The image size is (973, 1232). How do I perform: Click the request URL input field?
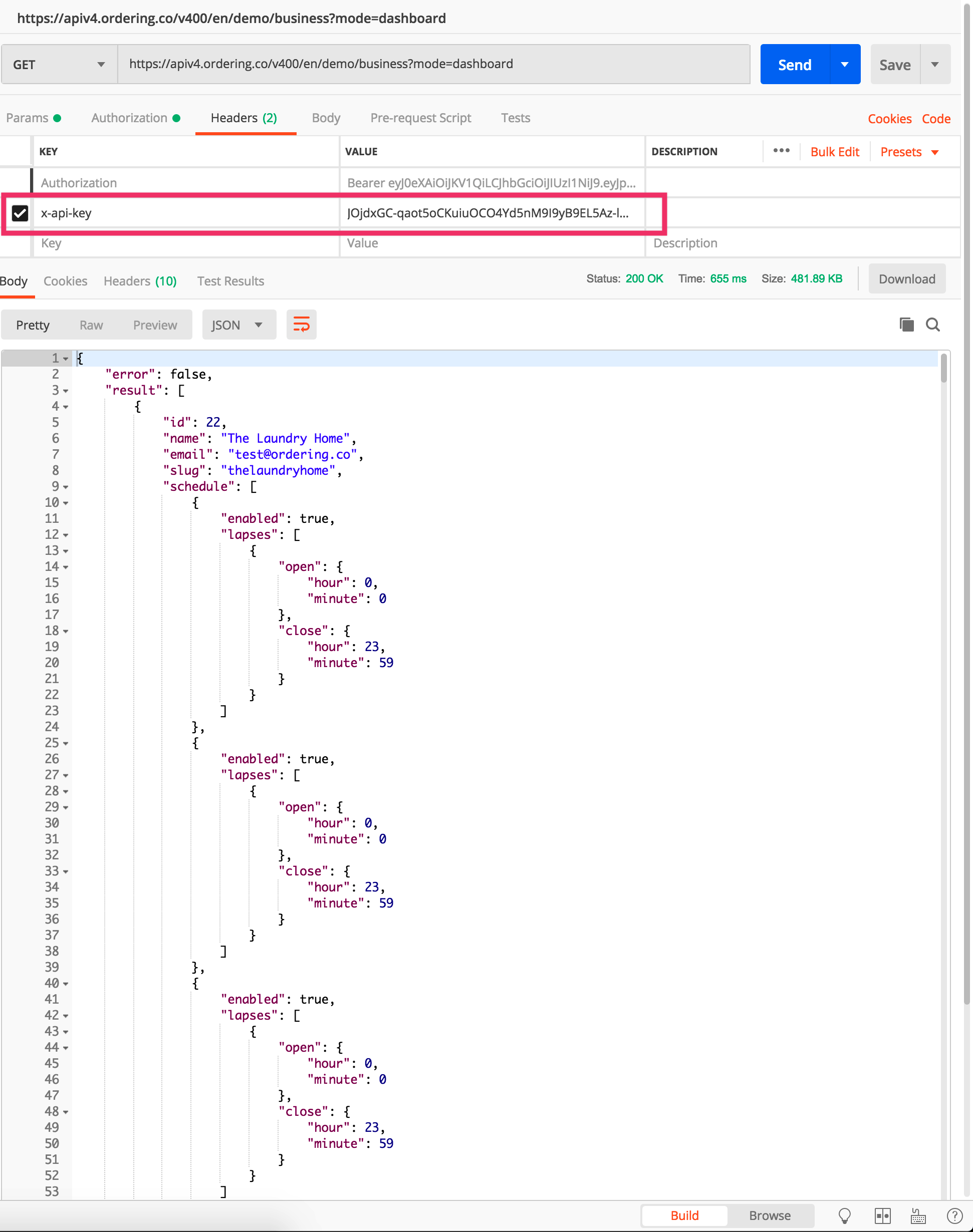[433, 64]
